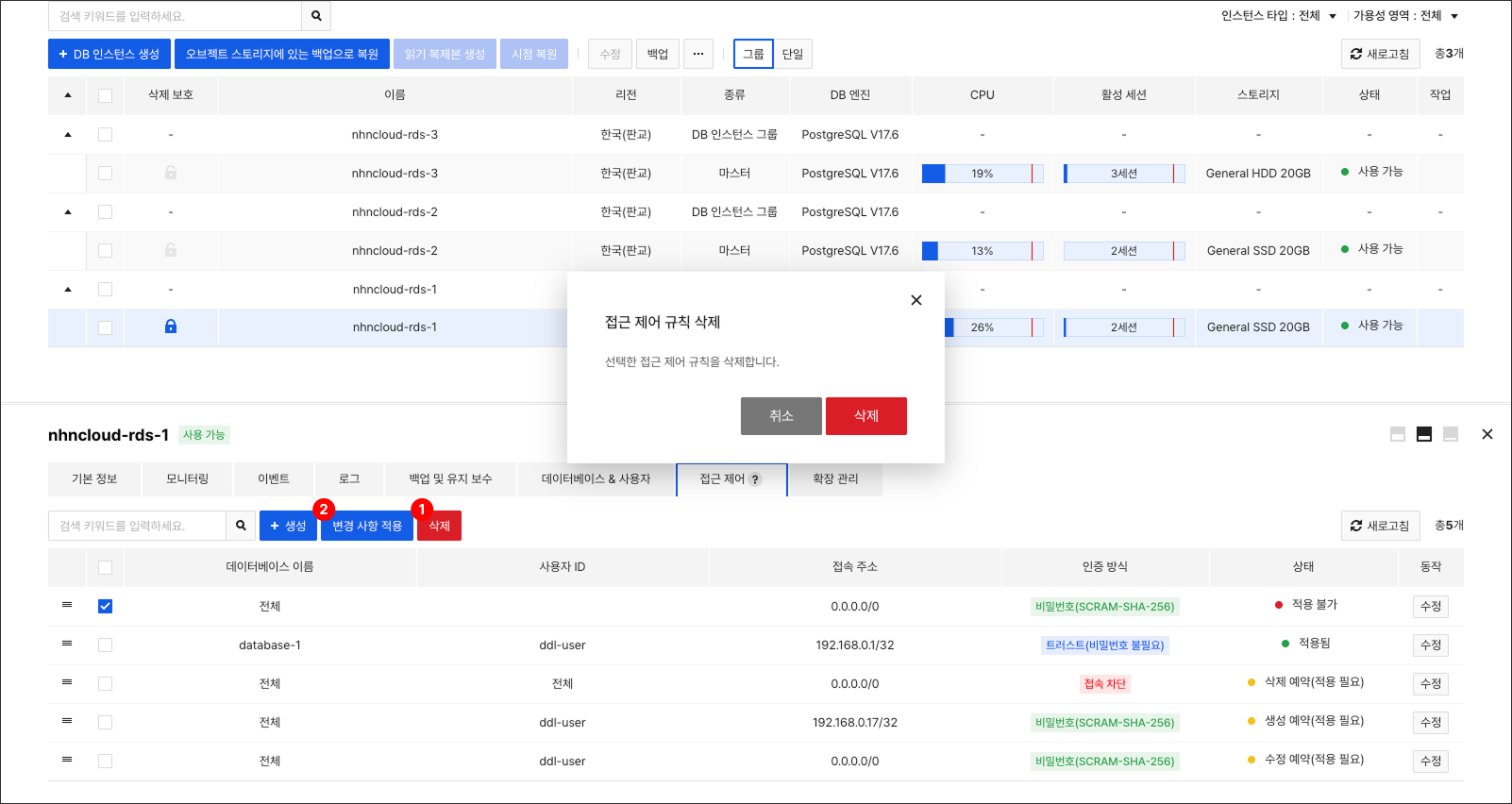Viewport: 1512px width, 804px height.
Task: Click 3세션 session bar of nhncloud-rds-3
Action: tap(1124, 174)
